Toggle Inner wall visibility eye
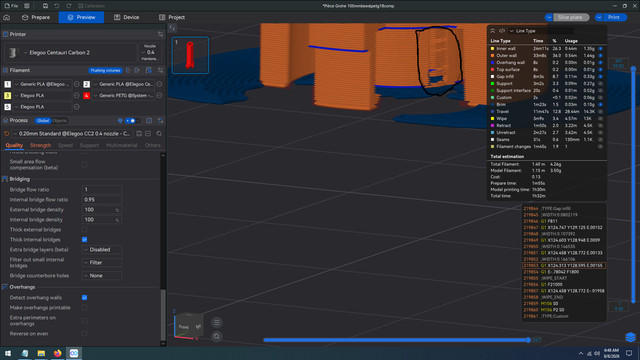This screenshot has width=640, height=360. click(600, 49)
